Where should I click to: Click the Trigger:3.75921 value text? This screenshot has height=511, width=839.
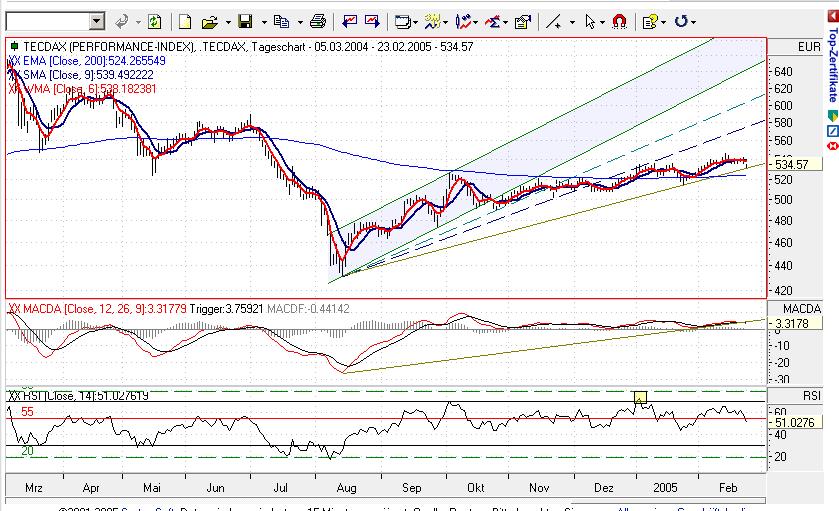(226, 309)
